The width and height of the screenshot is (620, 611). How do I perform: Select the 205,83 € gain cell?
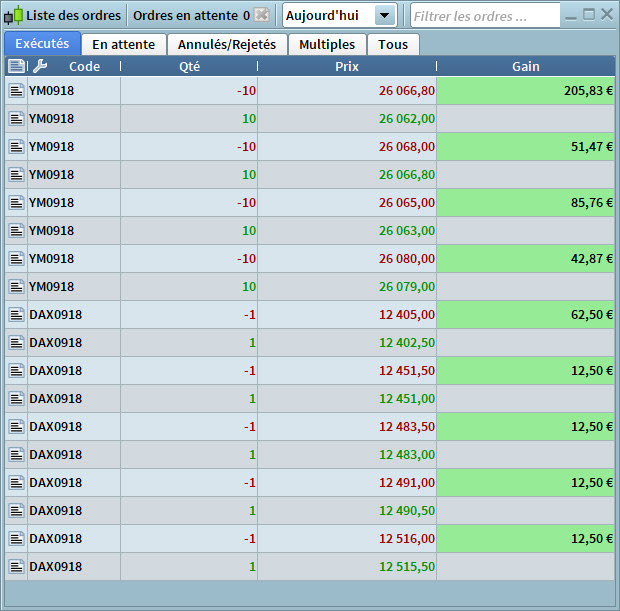[x=525, y=91]
